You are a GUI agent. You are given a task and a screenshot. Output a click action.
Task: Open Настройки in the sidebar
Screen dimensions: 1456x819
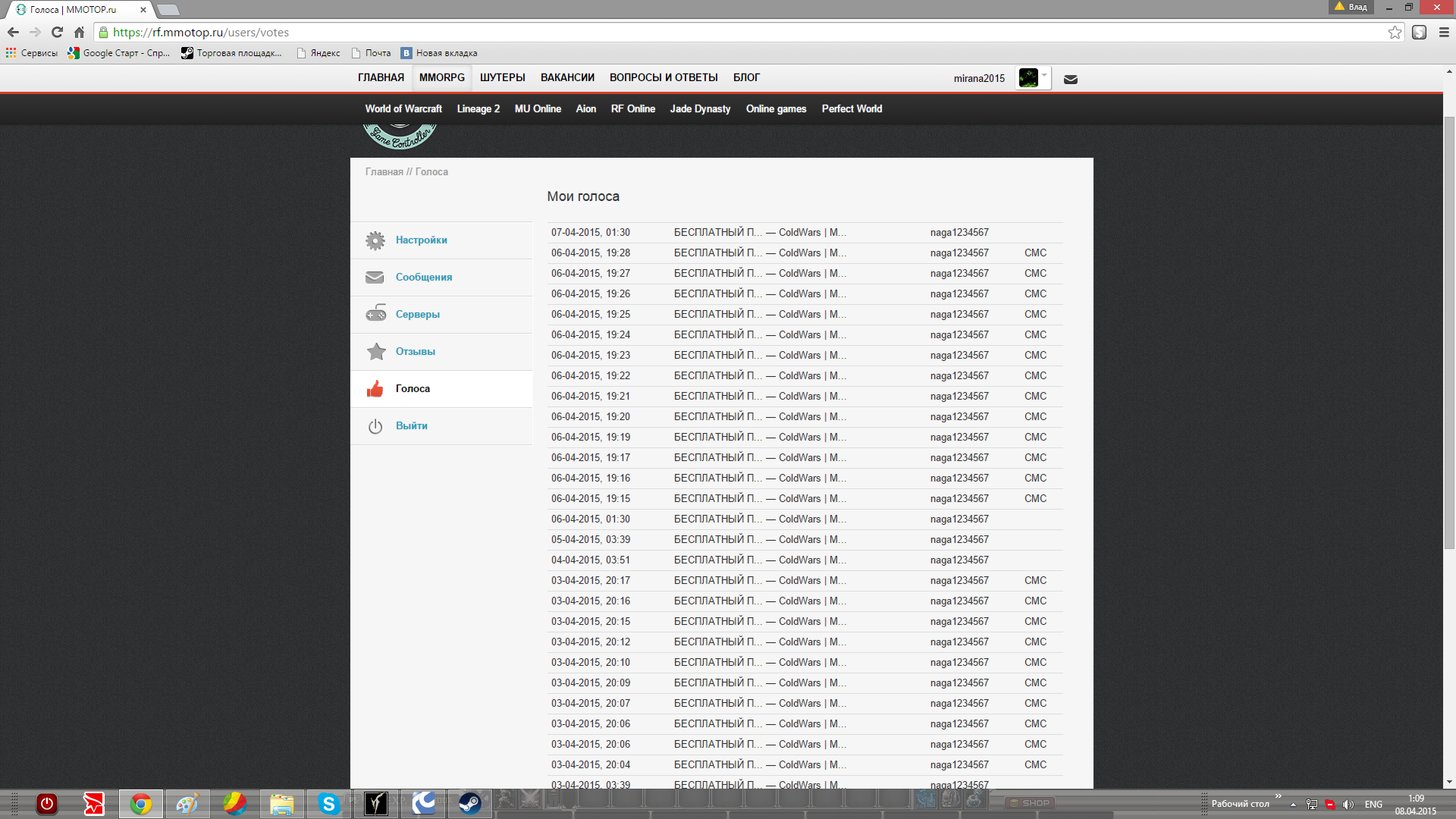coord(422,240)
